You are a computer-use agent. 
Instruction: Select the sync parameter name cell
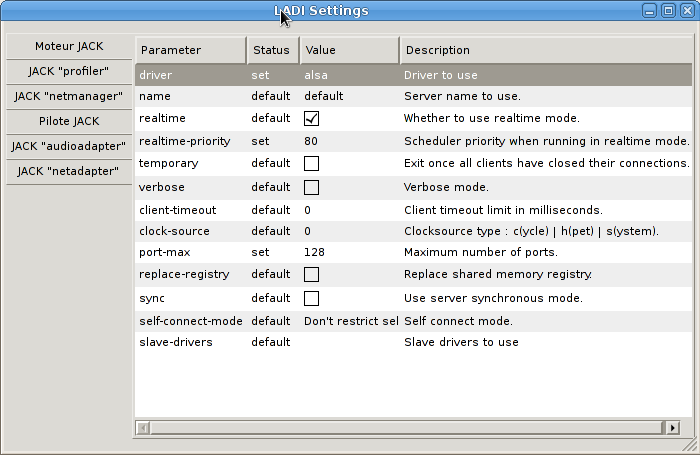pyautogui.click(x=152, y=298)
